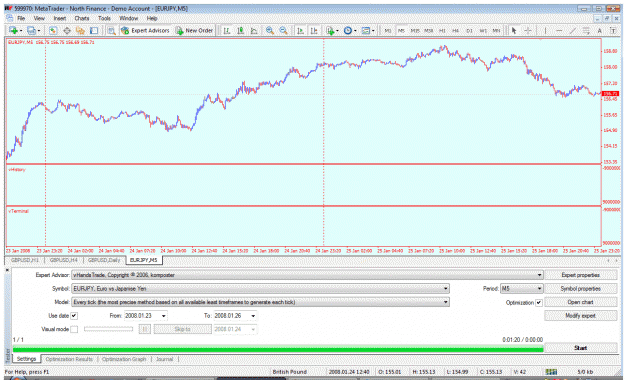Set timeframe to D1 on toolbar
The height and width of the screenshot is (380, 625).
[470, 31]
